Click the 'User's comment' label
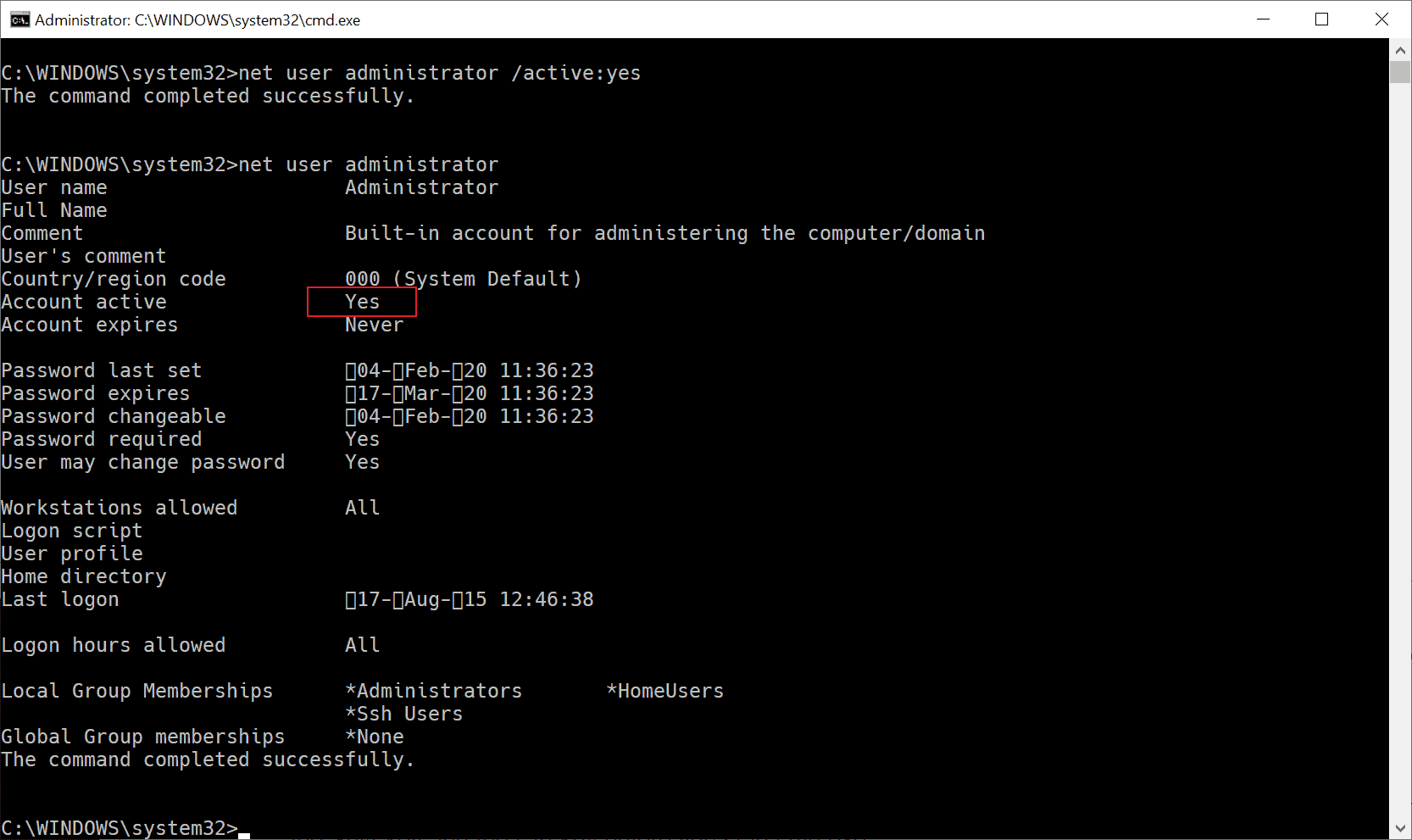This screenshot has height=840, width=1412. click(x=84, y=256)
